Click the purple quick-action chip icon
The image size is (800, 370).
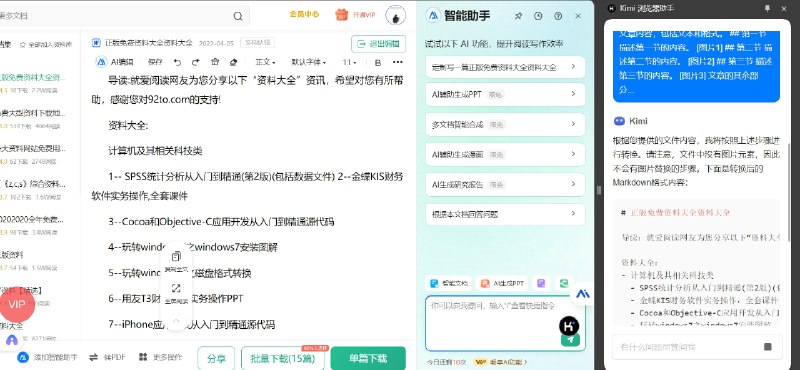pyautogui.click(x=541, y=283)
